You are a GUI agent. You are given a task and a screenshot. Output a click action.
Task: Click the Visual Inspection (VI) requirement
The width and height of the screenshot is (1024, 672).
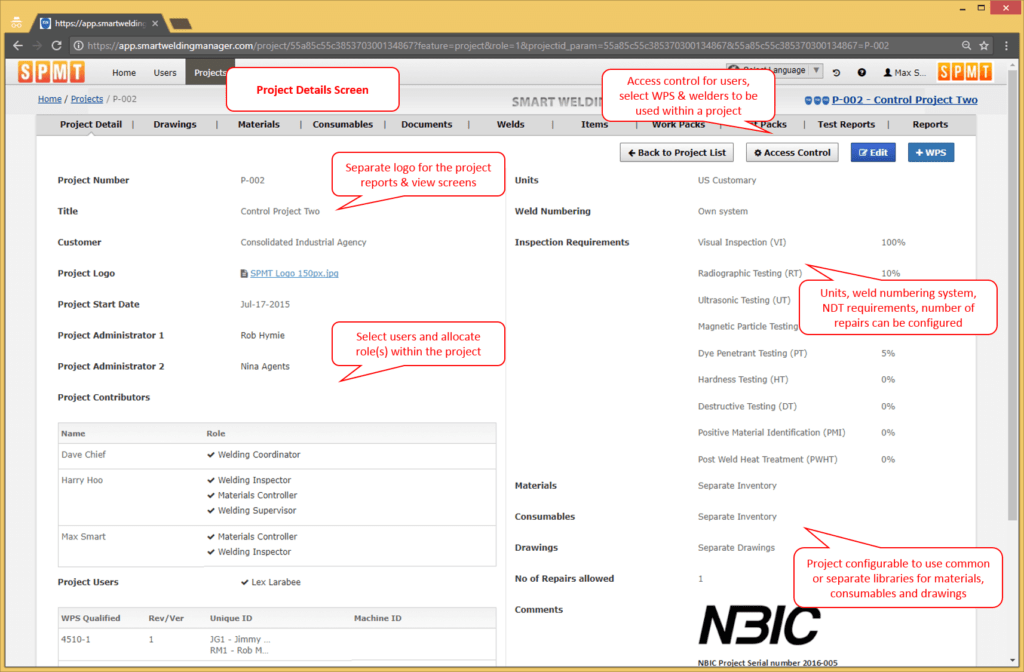(741, 242)
